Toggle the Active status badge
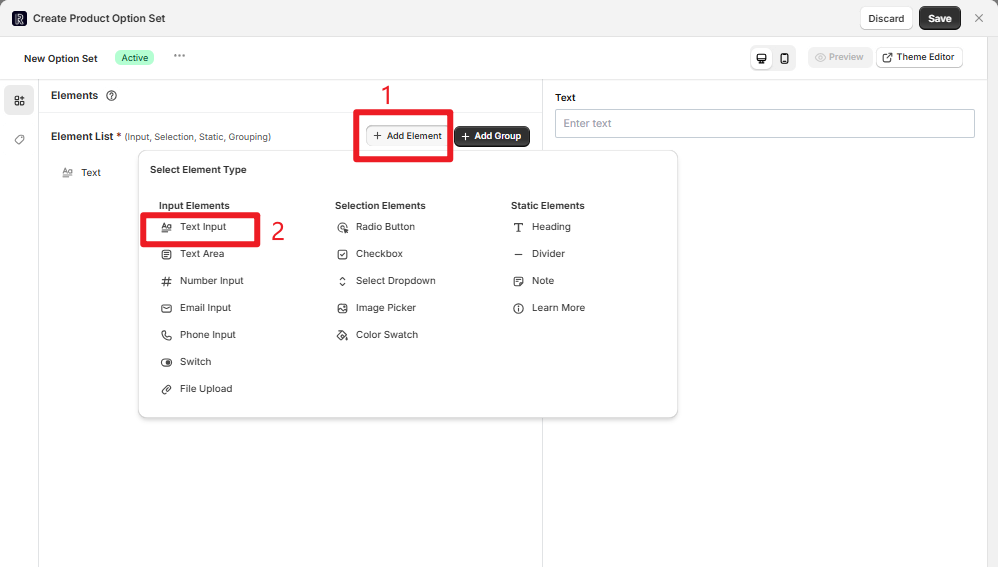The height and width of the screenshot is (567, 998). [x=134, y=58]
